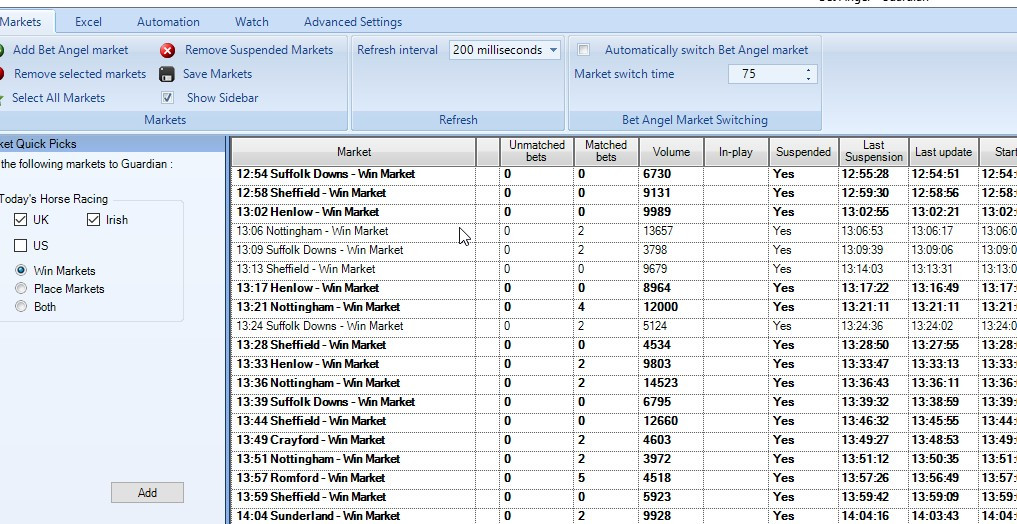The width and height of the screenshot is (1017, 524).
Task: Open the Automation tab
Action: pos(168,21)
